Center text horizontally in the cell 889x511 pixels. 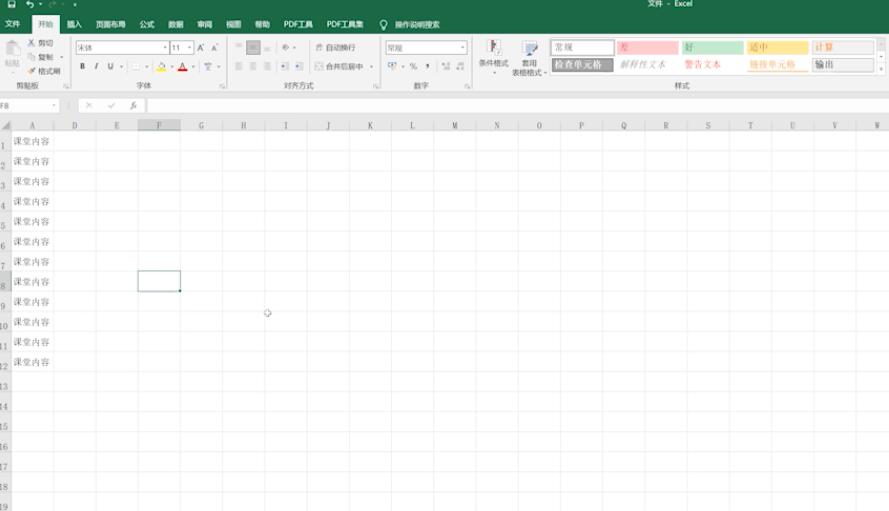coord(253,66)
